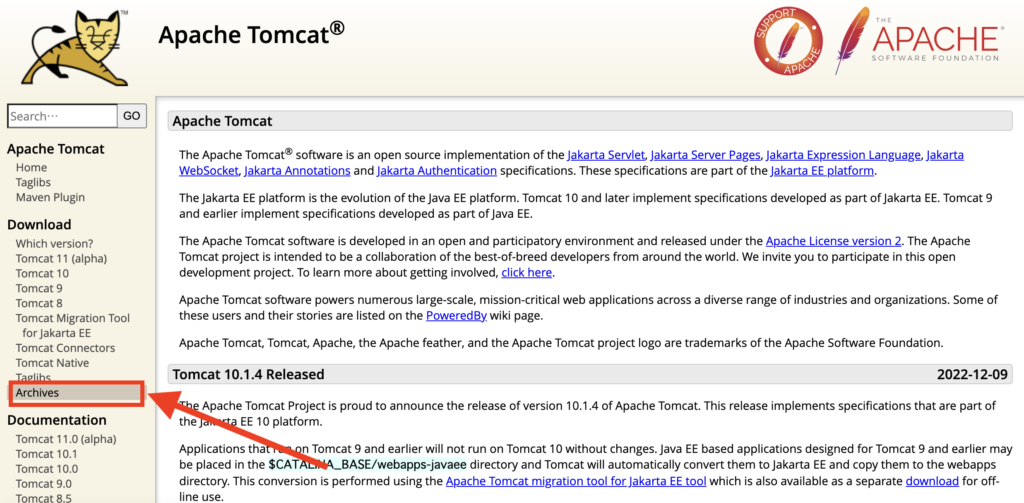Click the Search input field
This screenshot has height=503, width=1024.
[62, 116]
